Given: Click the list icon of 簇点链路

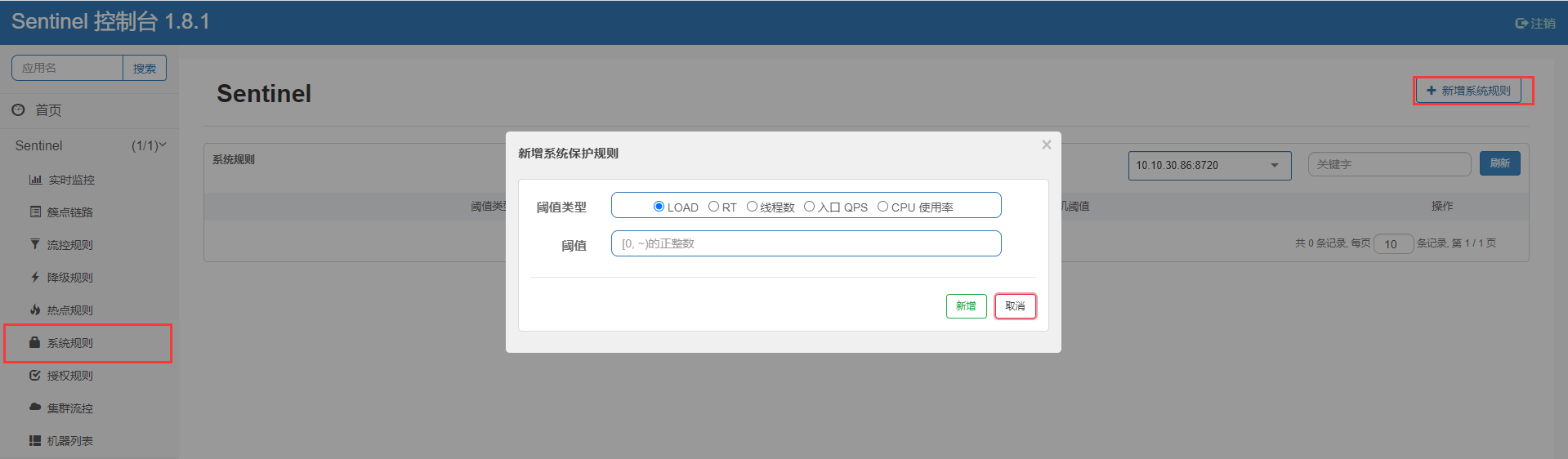Looking at the screenshot, I should tap(35, 212).
